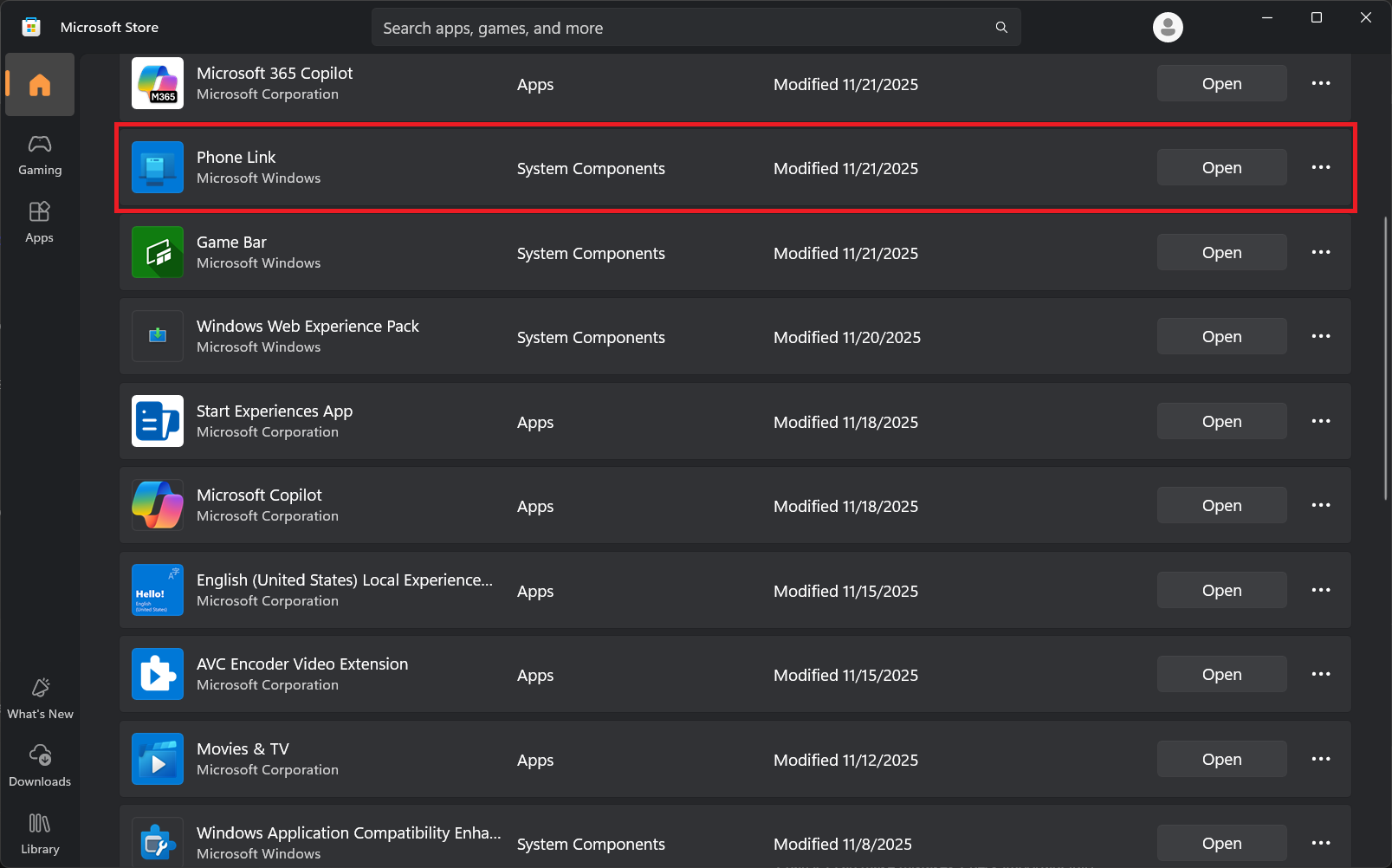The height and width of the screenshot is (868, 1392).
Task: Click the vertical scrollbar on the list
Action: [x=1385, y=357]
